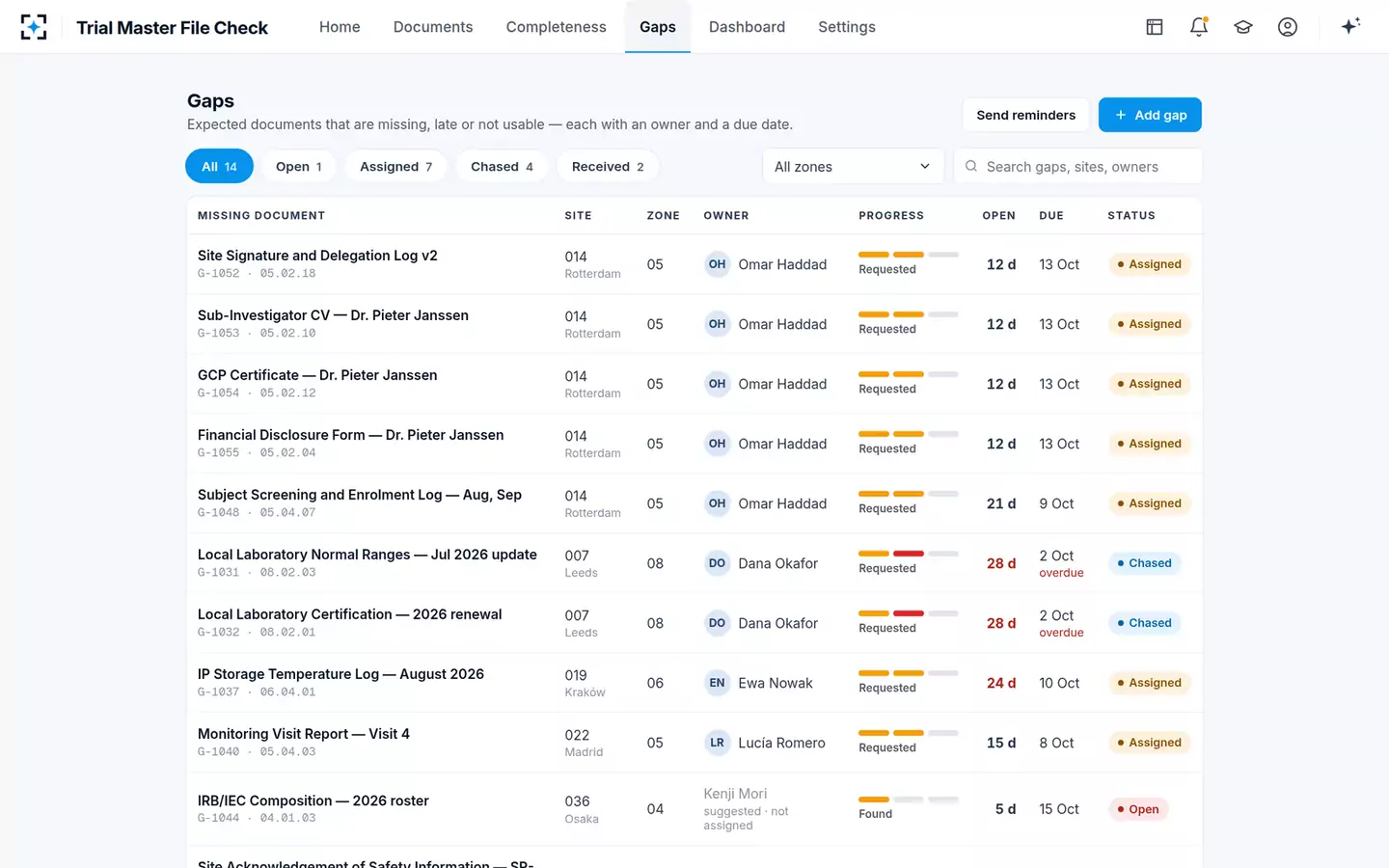Viewport: 1389px width, 868px height.
Task: Go to the Dashboard tab
Action: click(x=747, y=27)
